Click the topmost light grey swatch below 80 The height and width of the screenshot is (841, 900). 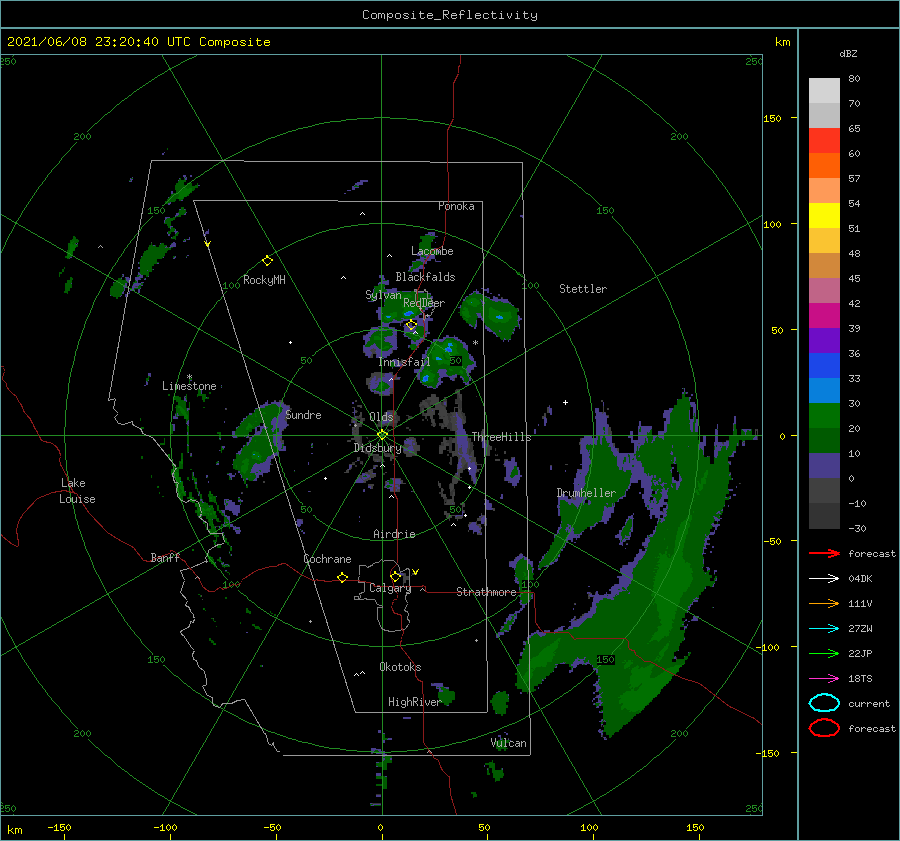coord(824,91)
